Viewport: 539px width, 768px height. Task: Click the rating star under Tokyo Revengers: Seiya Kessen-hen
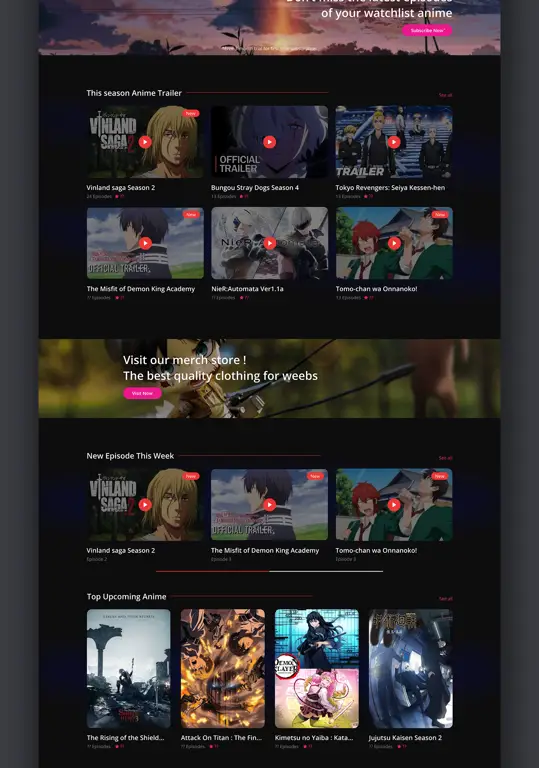(366, 196)
